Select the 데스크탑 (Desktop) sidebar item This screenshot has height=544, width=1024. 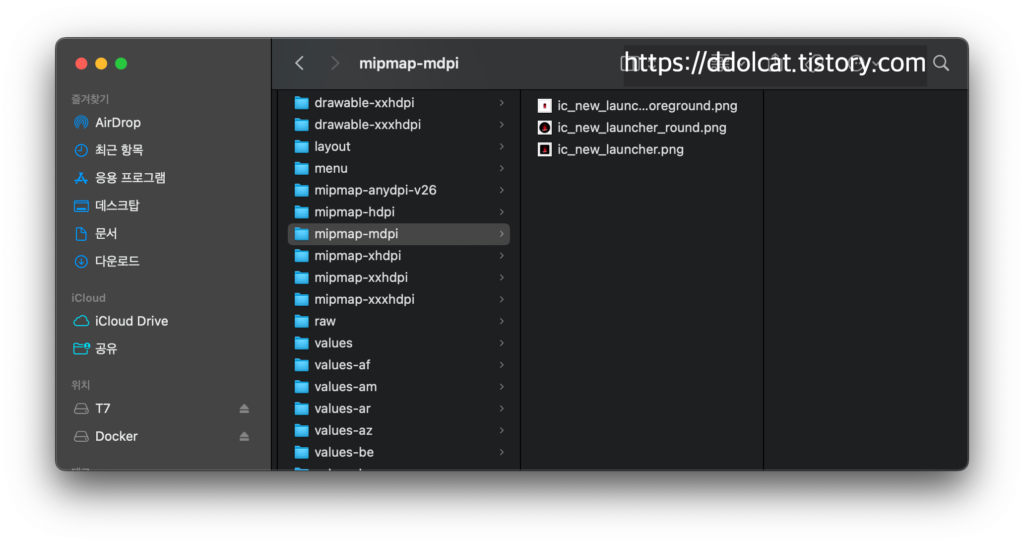point(117,206)
